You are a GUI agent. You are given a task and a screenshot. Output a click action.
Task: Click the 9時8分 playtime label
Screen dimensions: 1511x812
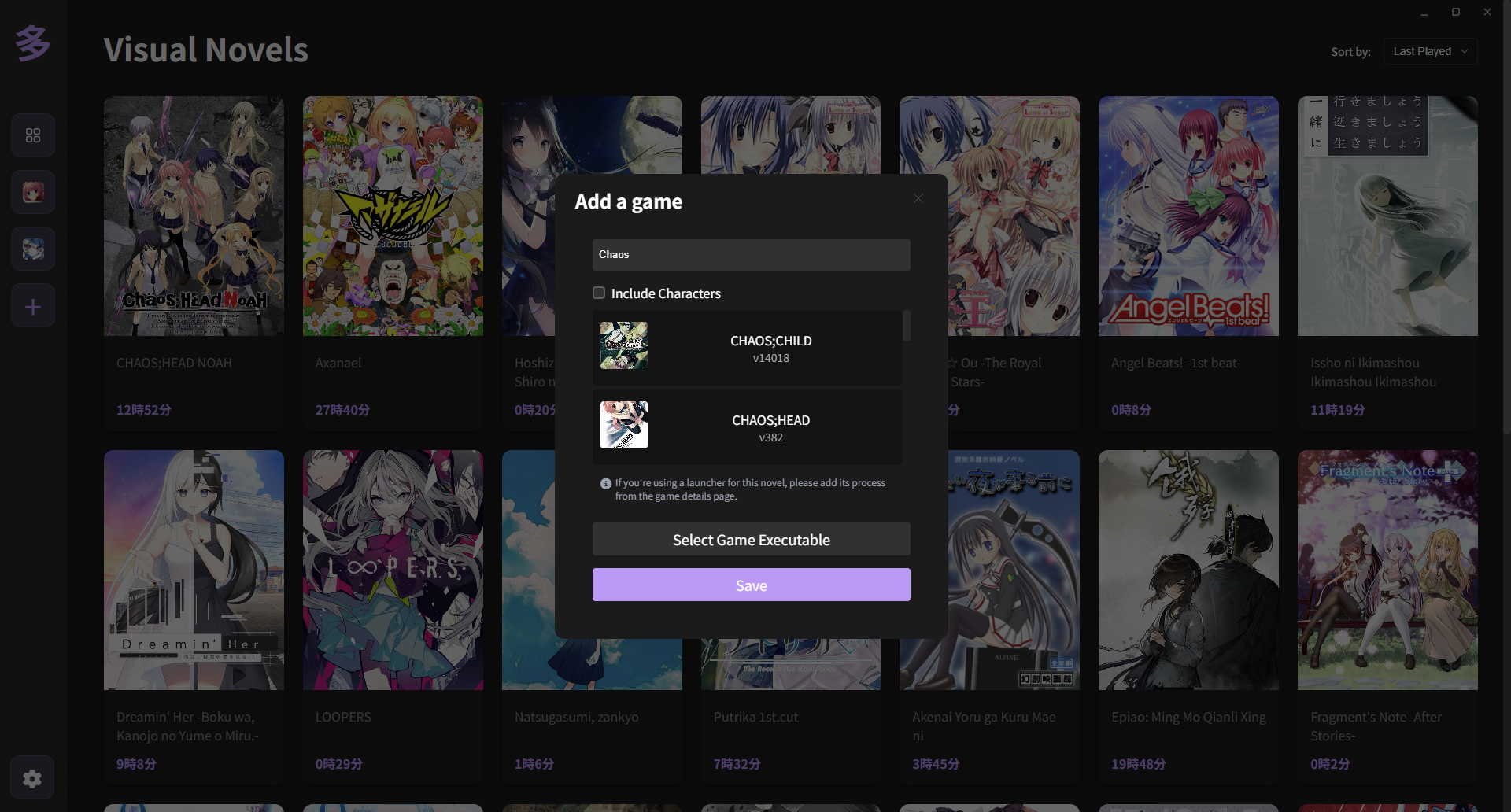pyautogui.click(x=136, y=764)
